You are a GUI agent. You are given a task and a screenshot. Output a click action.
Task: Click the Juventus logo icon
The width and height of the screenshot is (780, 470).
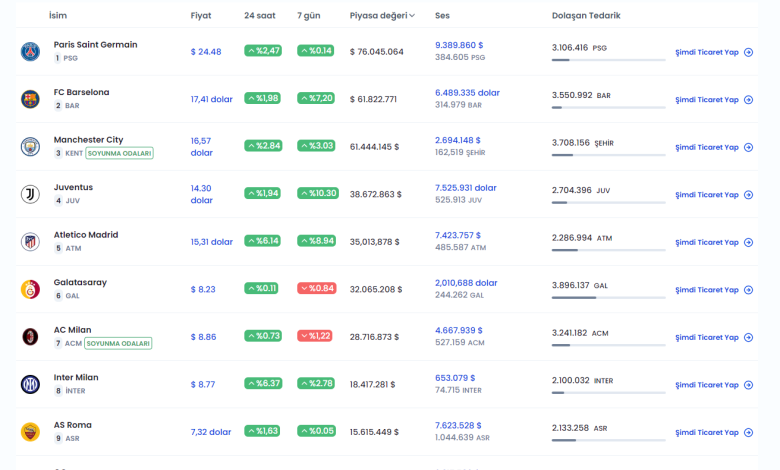[30, 194]
